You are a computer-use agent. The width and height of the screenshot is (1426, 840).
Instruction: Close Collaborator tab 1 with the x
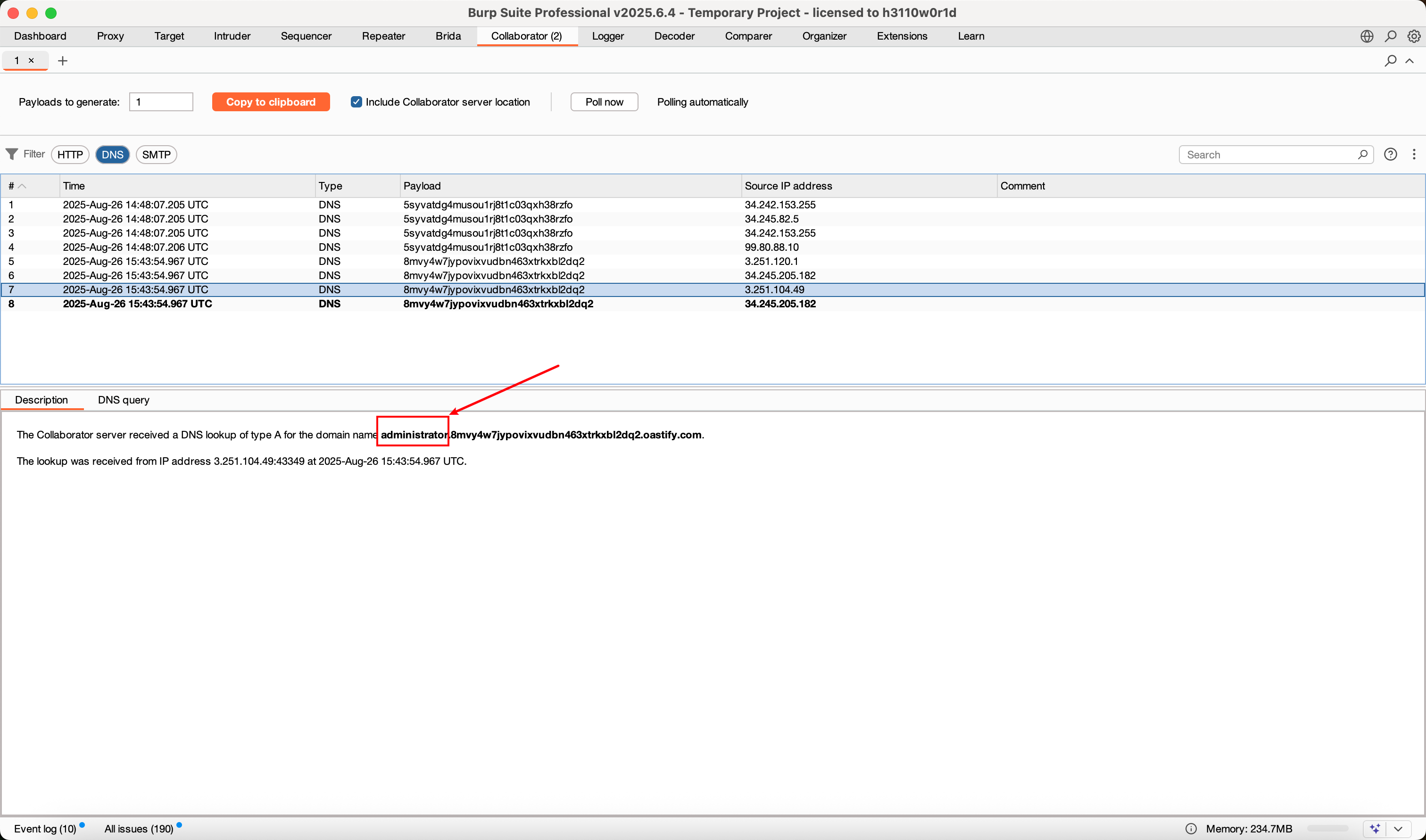tap(31, 60)
